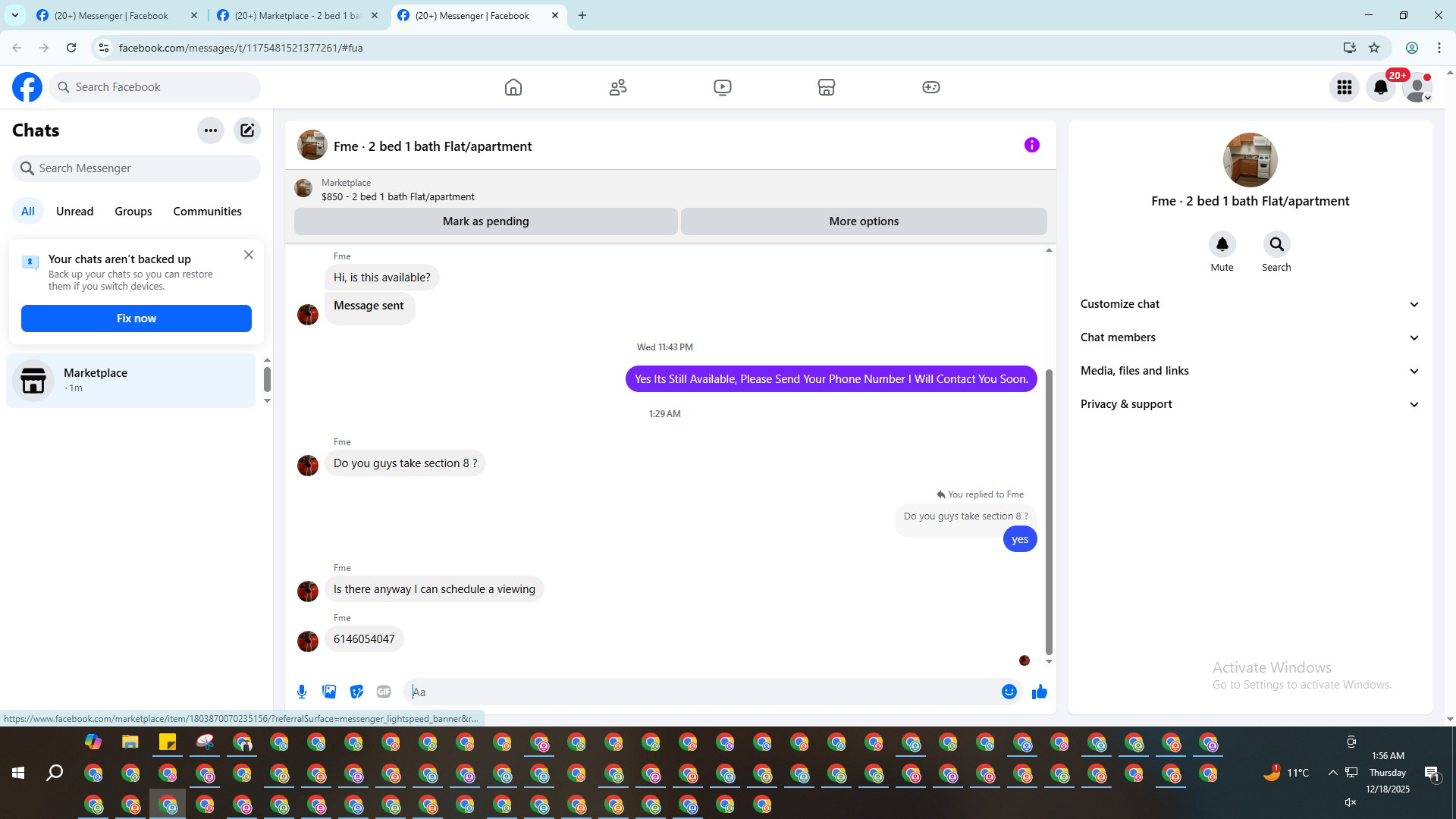Open the emoji picker in the message box
Screen dimensions: 1456x819
(1009, 692)
